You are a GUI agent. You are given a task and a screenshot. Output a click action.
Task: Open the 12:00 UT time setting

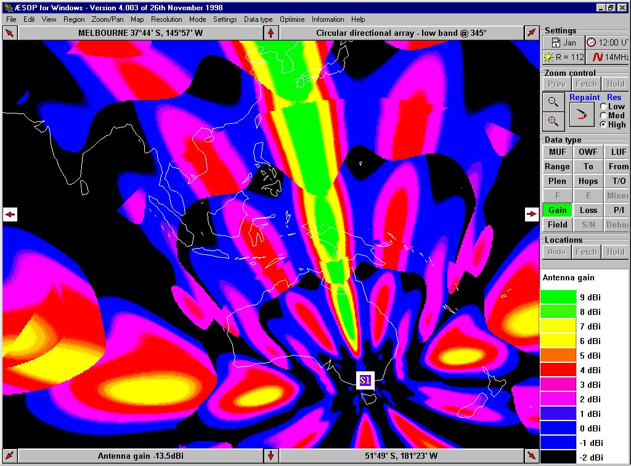tap(606, 43)
